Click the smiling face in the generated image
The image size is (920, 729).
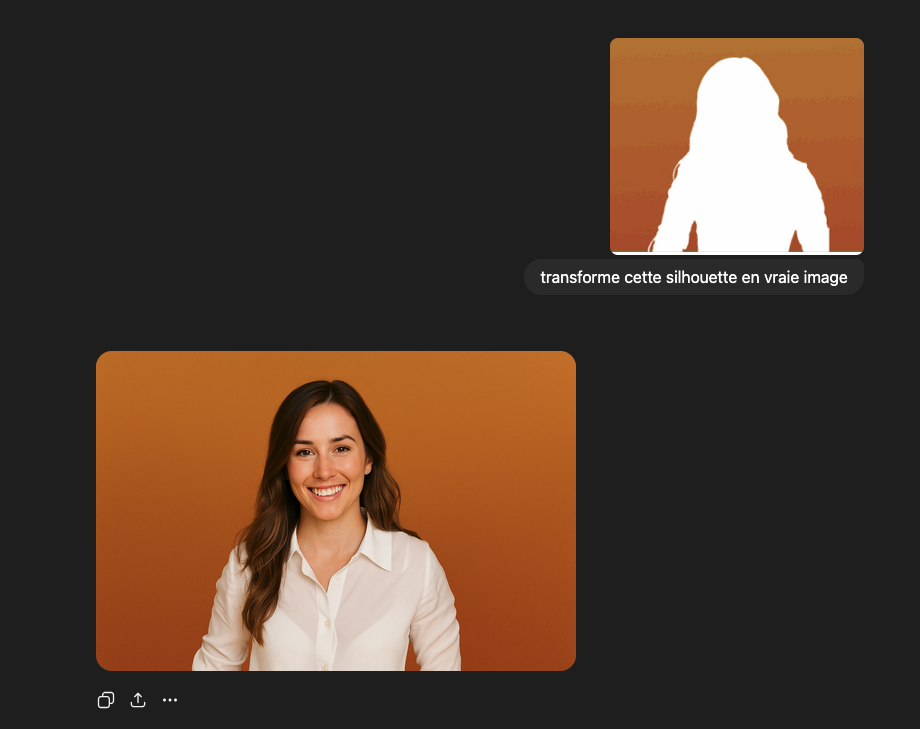click(x=327, y=462)
